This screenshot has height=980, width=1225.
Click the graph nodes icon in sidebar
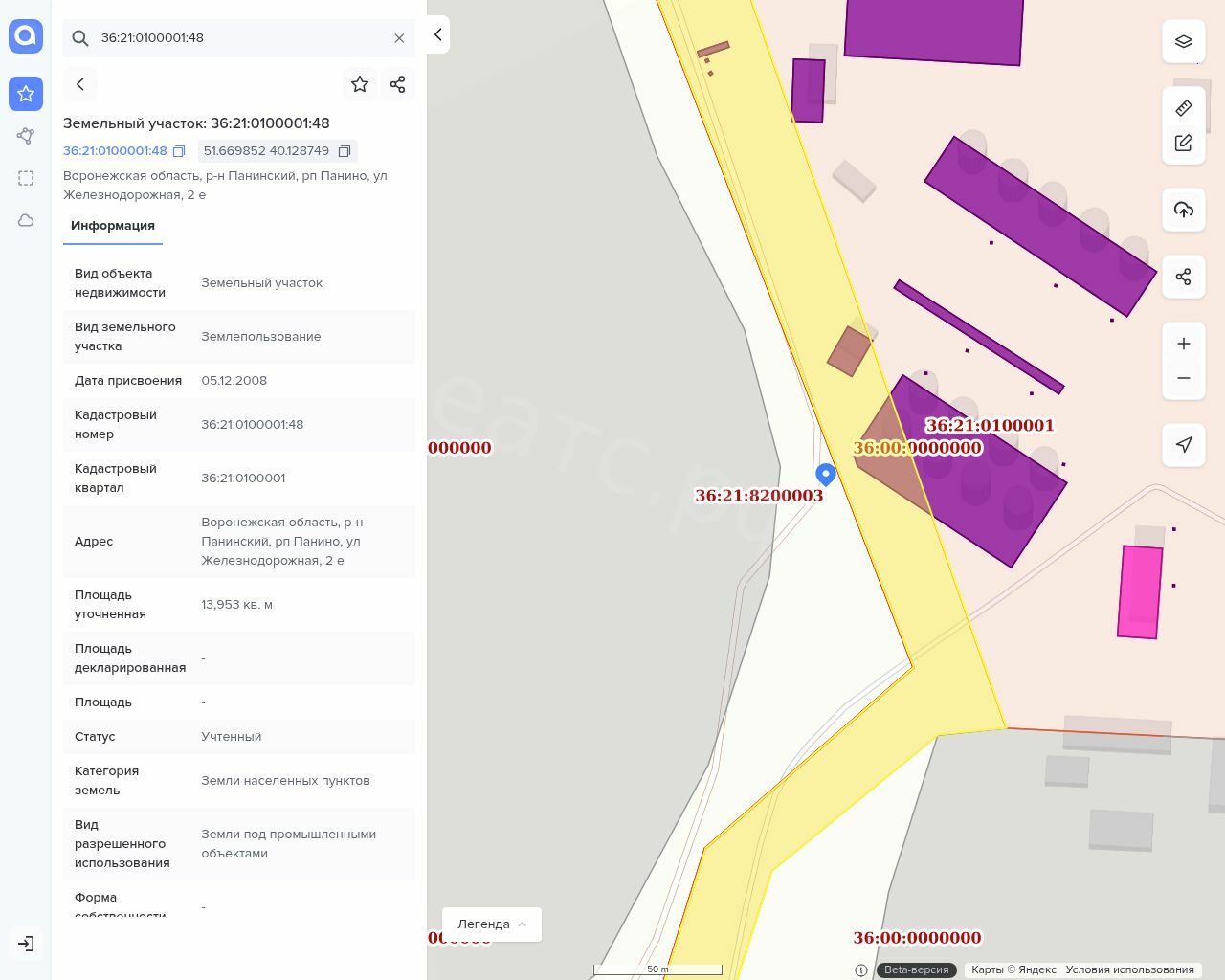click(x=26, y=136)
